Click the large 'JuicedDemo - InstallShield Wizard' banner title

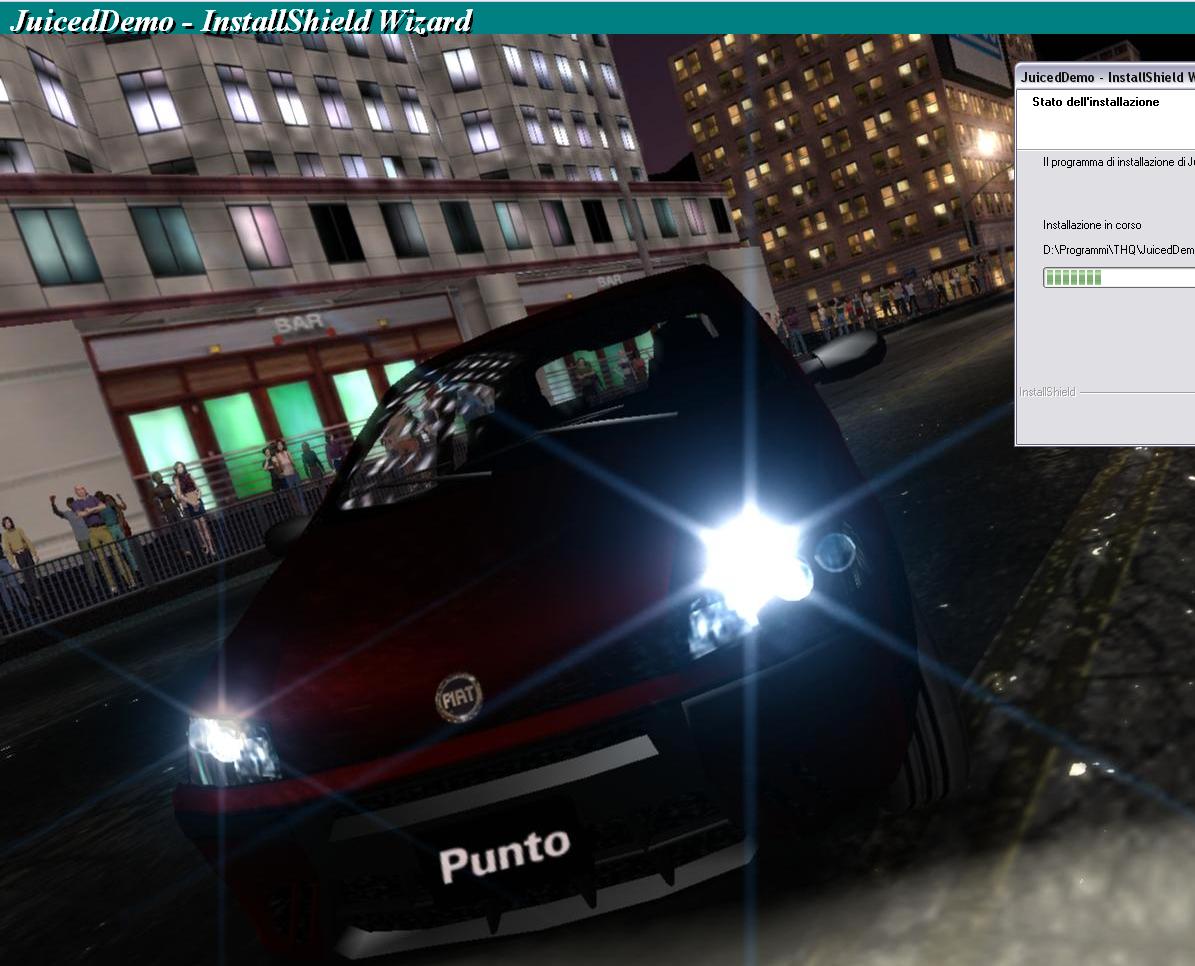241,21
